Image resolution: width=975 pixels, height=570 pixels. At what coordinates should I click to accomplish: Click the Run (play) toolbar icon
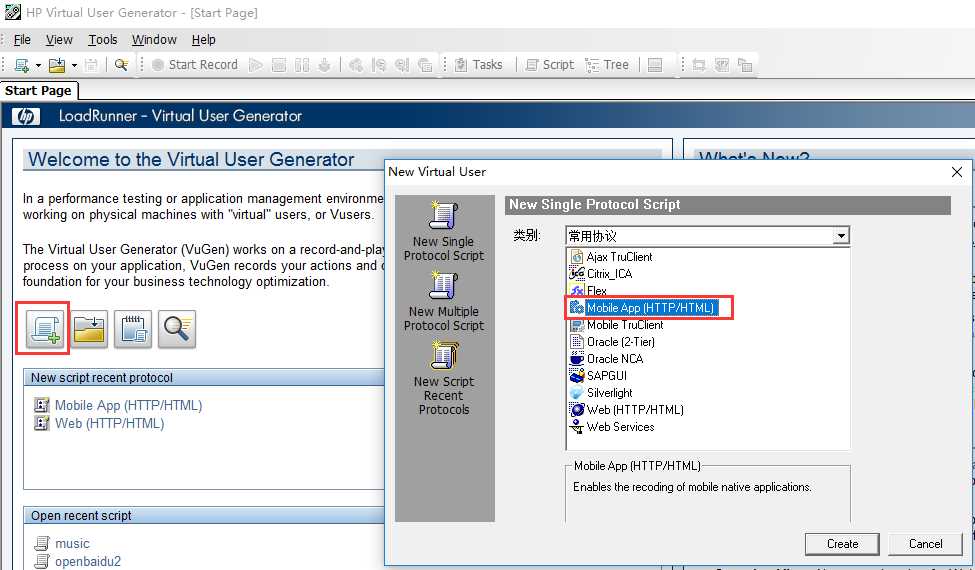point(256,65)
